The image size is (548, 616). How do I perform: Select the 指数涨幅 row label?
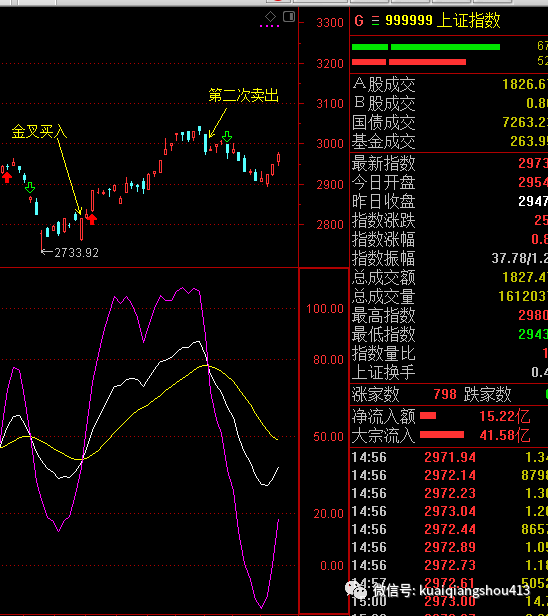pyautogui.click(x=384, y=239)
